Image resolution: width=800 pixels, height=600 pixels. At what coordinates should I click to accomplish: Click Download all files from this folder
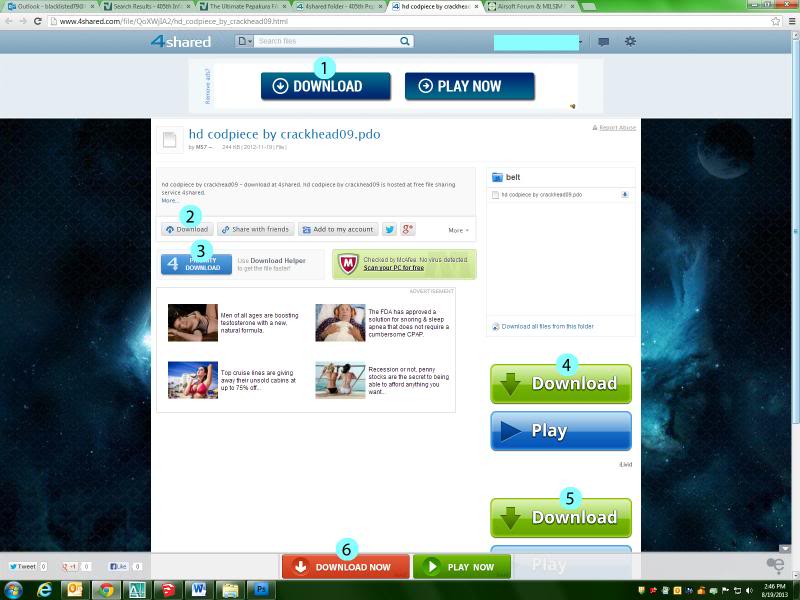click(547, 327)
